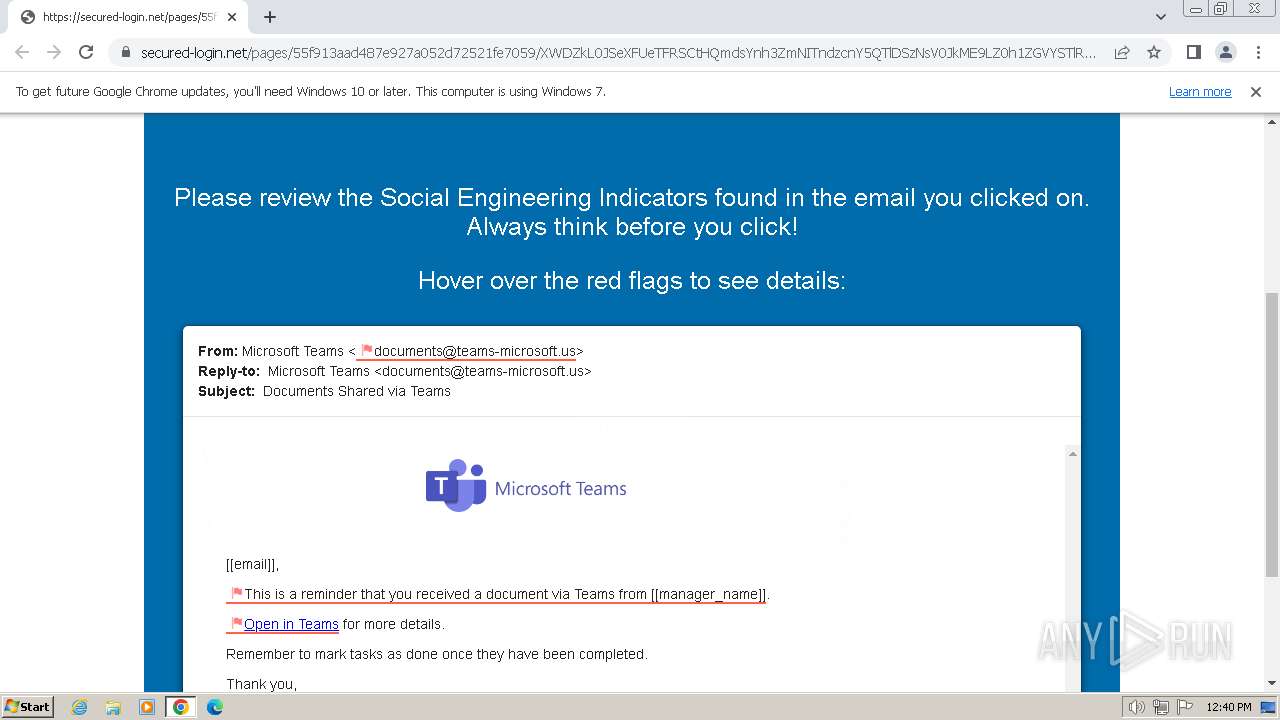This screenshot has height=720, width=1280.
Task: Click the address bar URL
Action: pos(618,52)
